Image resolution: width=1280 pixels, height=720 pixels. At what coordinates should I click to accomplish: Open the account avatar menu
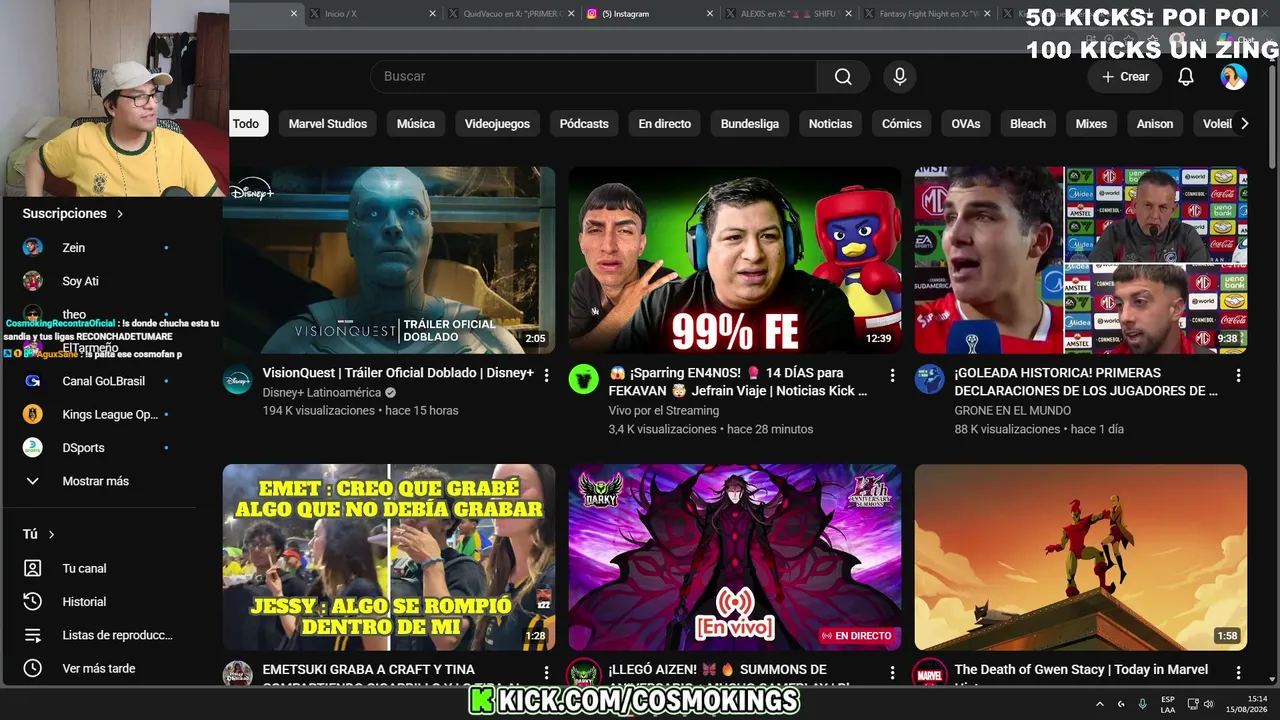coord(1234,77)
